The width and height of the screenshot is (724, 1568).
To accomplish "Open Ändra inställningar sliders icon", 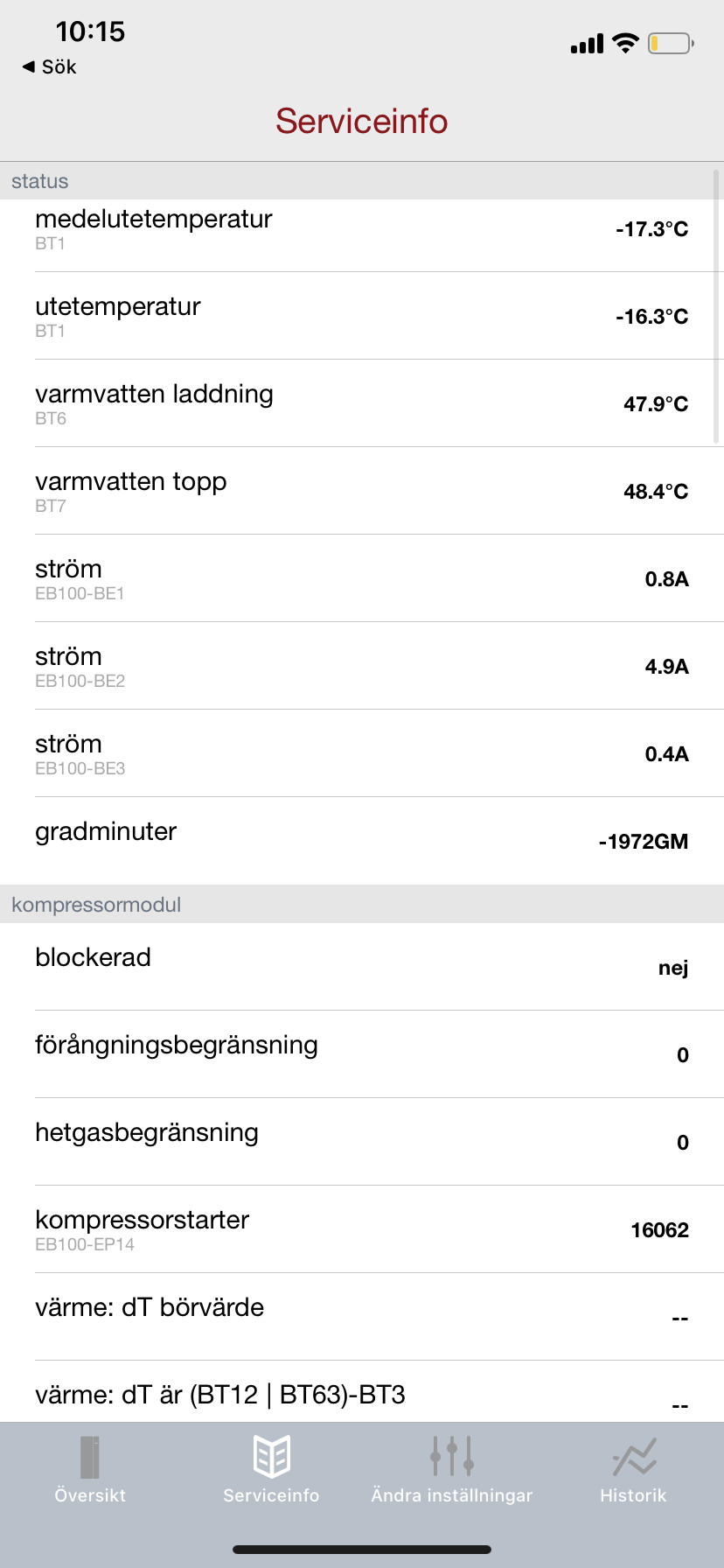I will click(x=452, y=1457).
